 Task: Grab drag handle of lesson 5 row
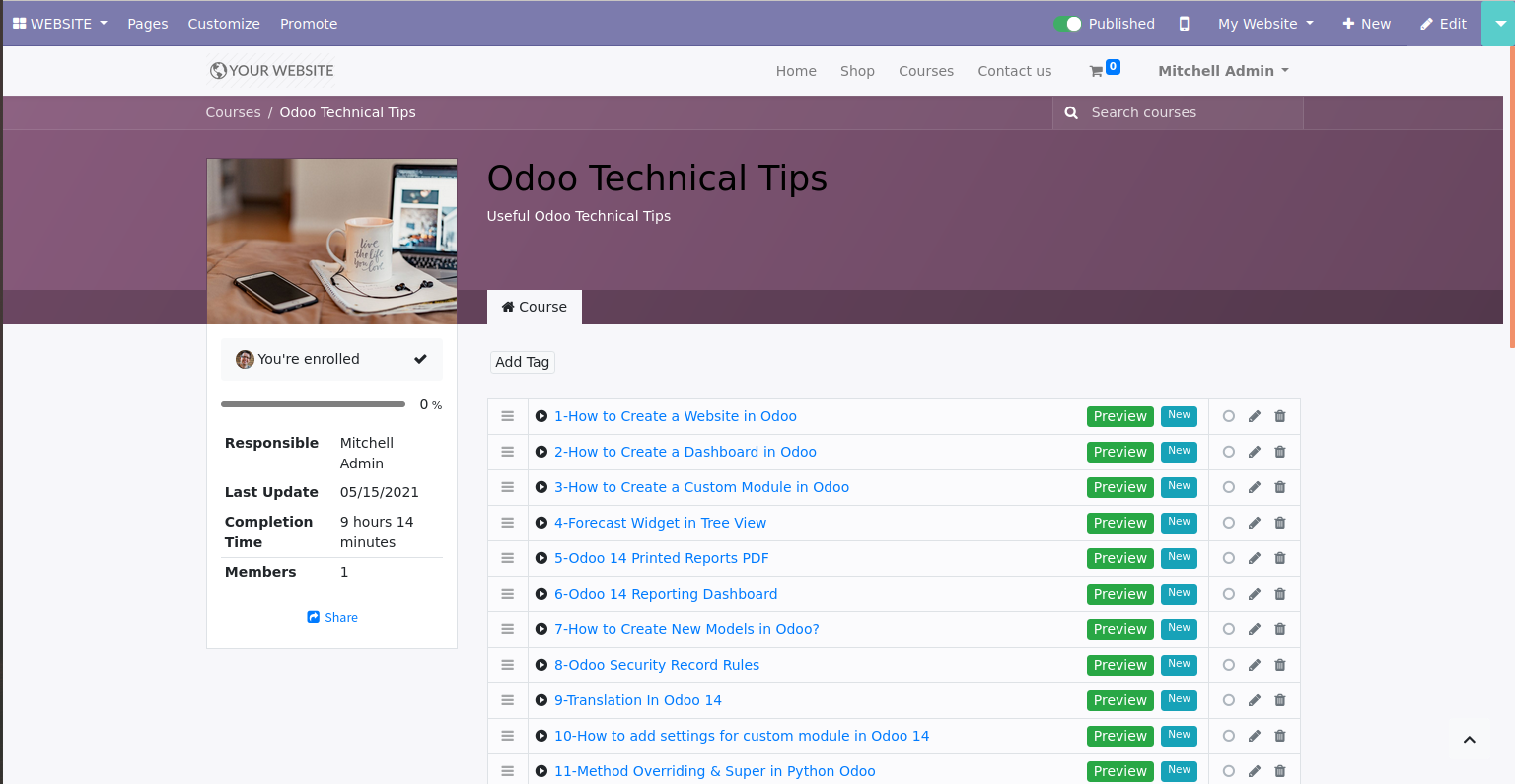point(508,558)
